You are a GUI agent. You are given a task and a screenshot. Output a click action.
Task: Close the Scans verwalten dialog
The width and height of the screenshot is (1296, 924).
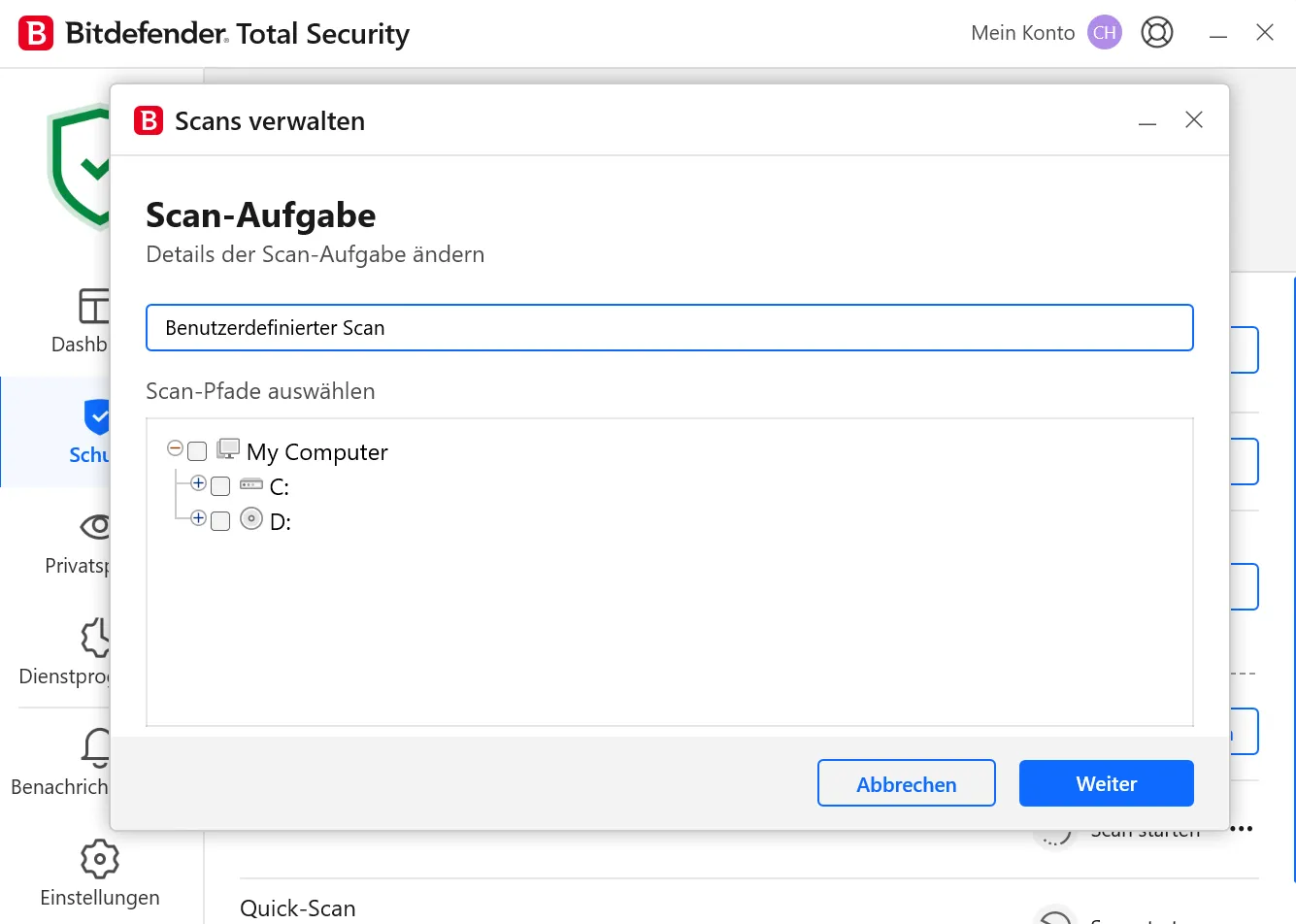1194,119
